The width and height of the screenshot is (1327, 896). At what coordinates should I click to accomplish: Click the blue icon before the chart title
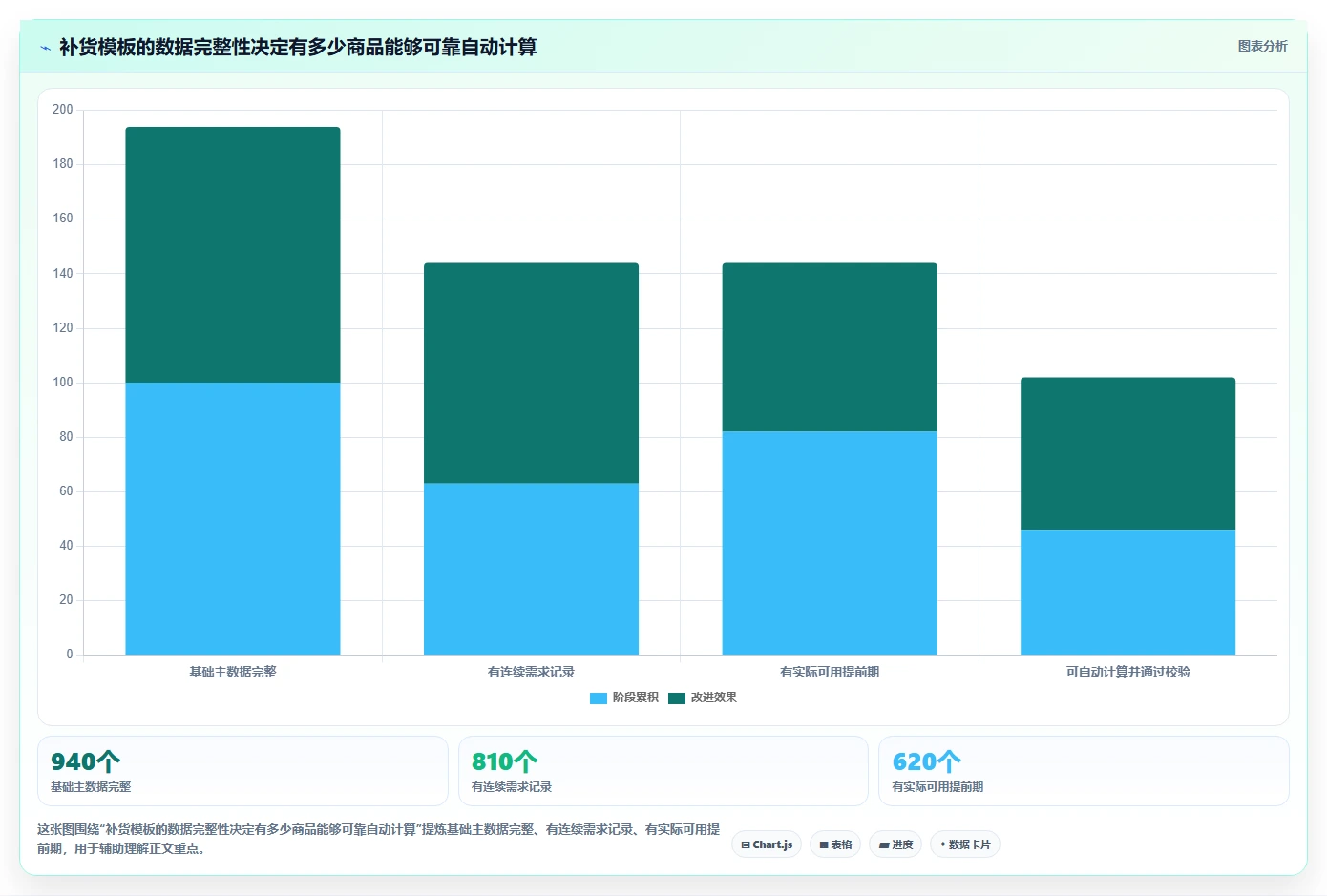[45, 48]
